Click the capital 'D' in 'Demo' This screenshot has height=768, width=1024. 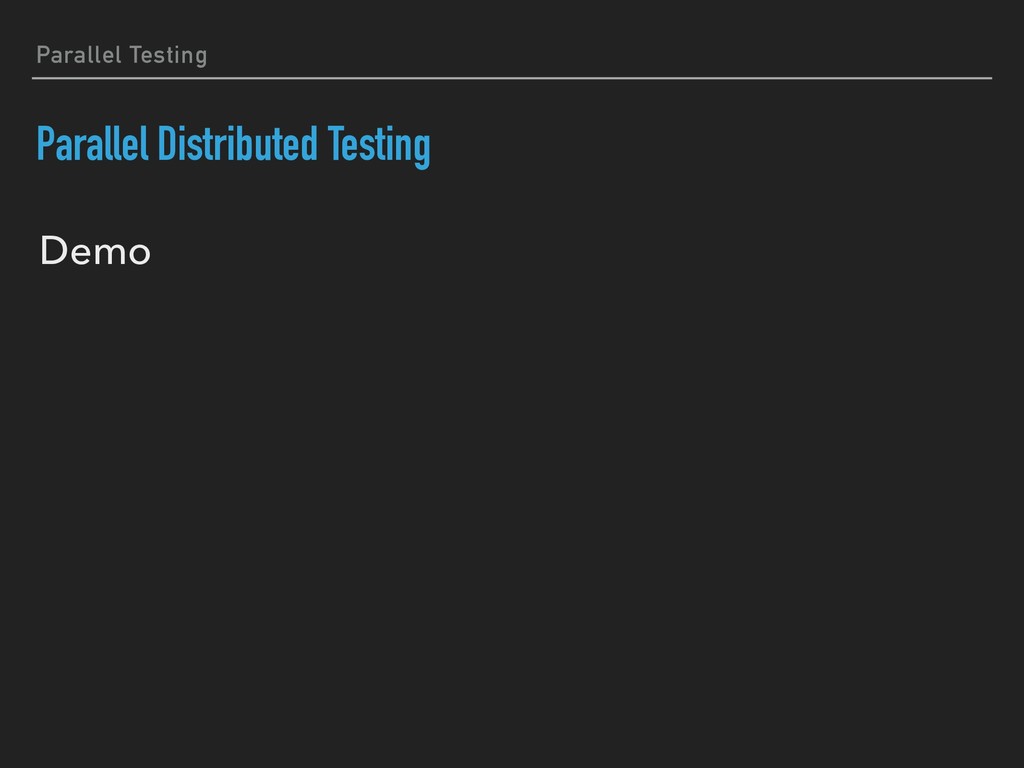tap(54, 251)
